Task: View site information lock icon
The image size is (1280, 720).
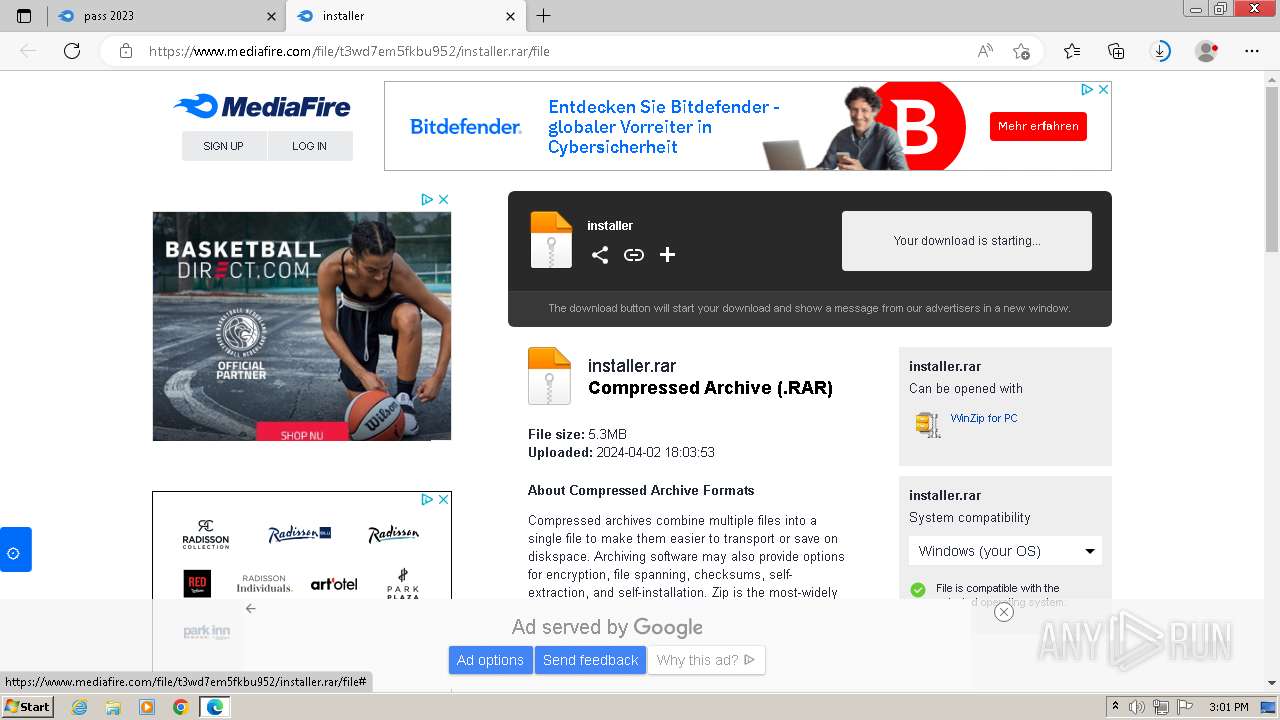Action: (126, 51)
